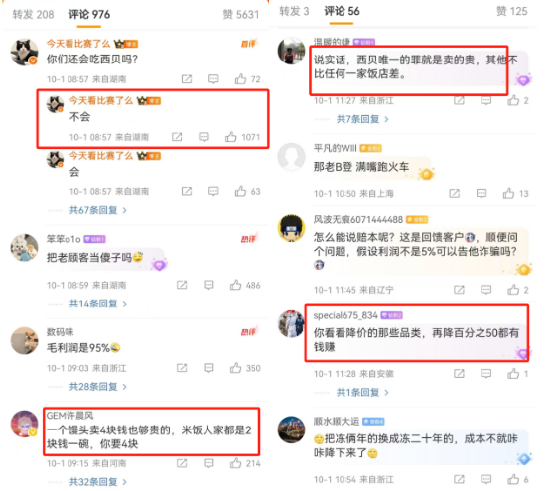
Task: Share the special675_834 comment
Action: pyautogui.click(x=459, y=374)
